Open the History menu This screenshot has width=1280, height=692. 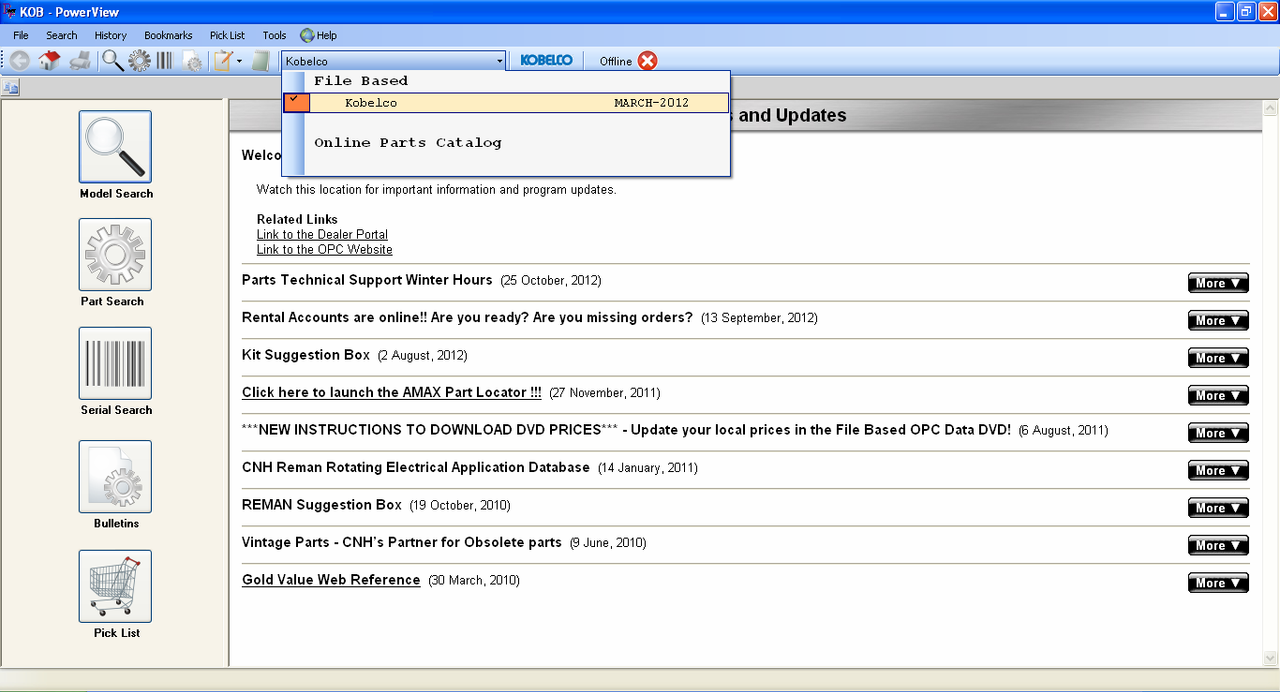111,35
